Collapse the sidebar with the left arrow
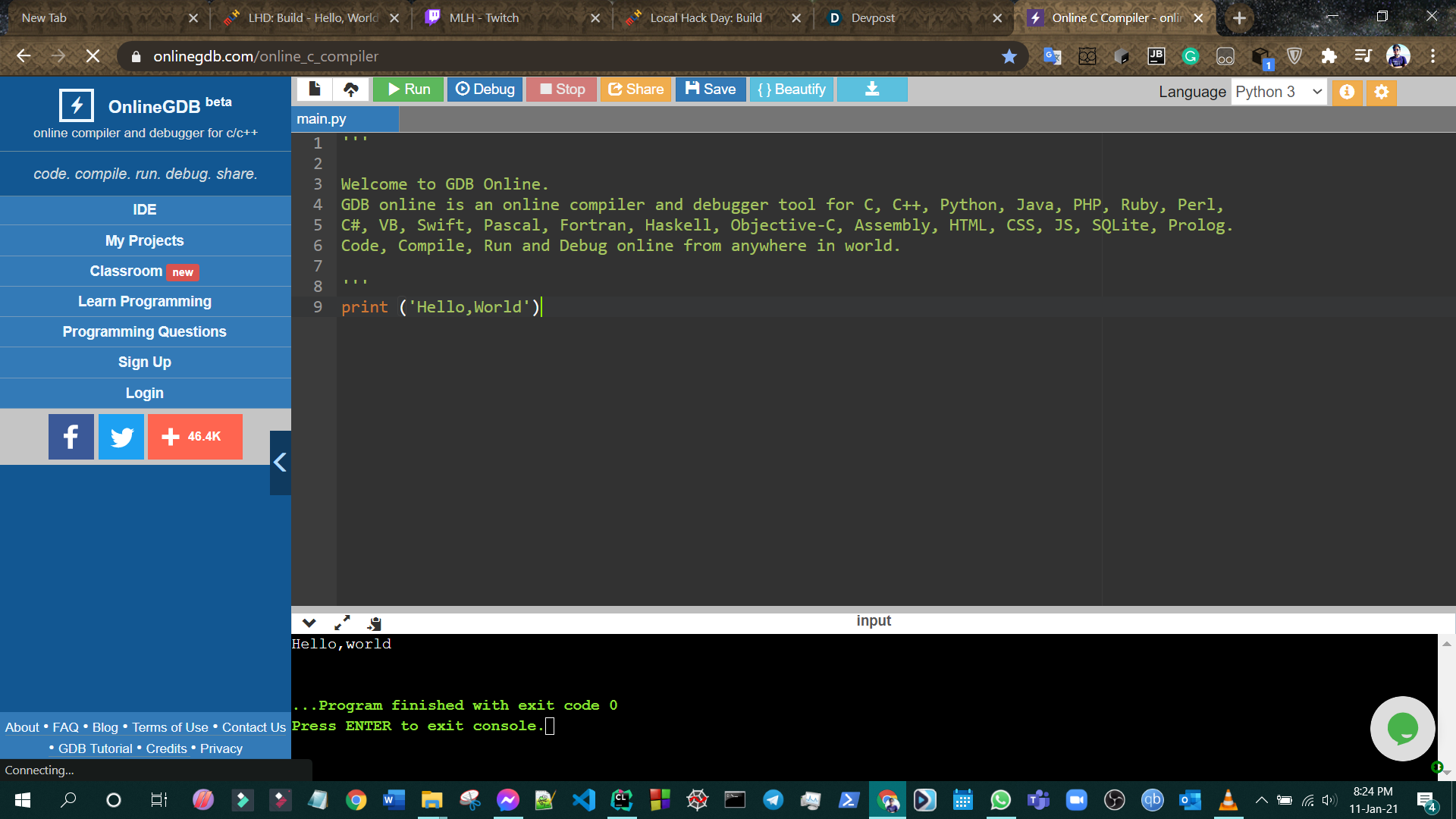 [280, 463]
